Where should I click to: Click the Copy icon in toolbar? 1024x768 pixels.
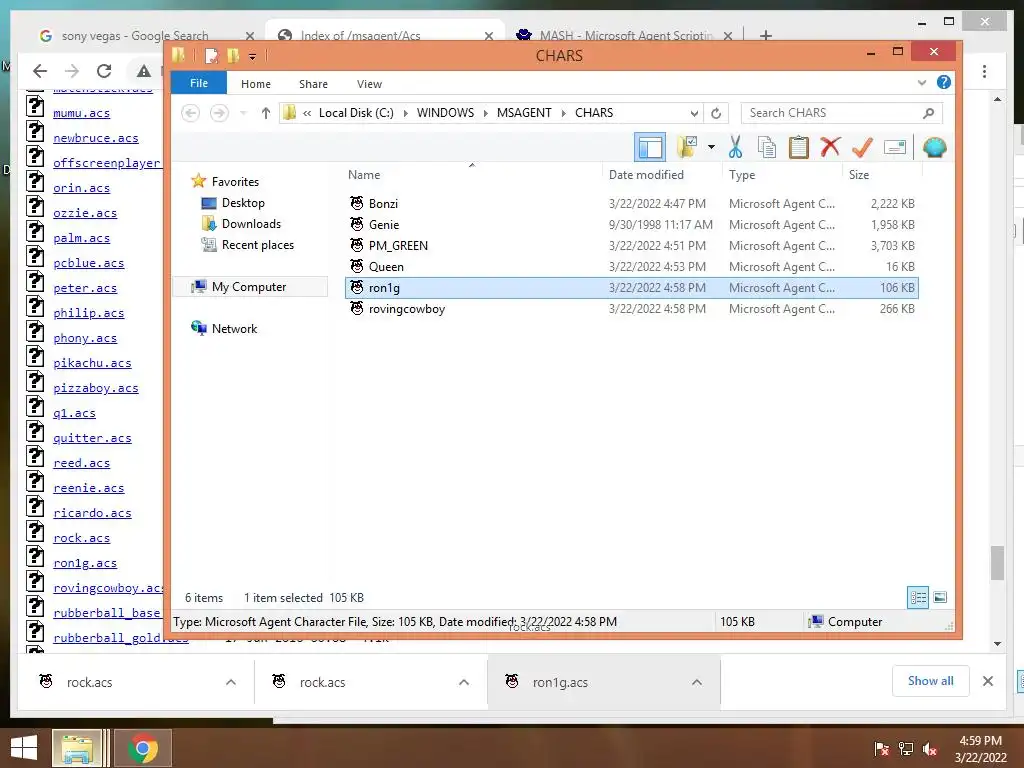point(767,148)
